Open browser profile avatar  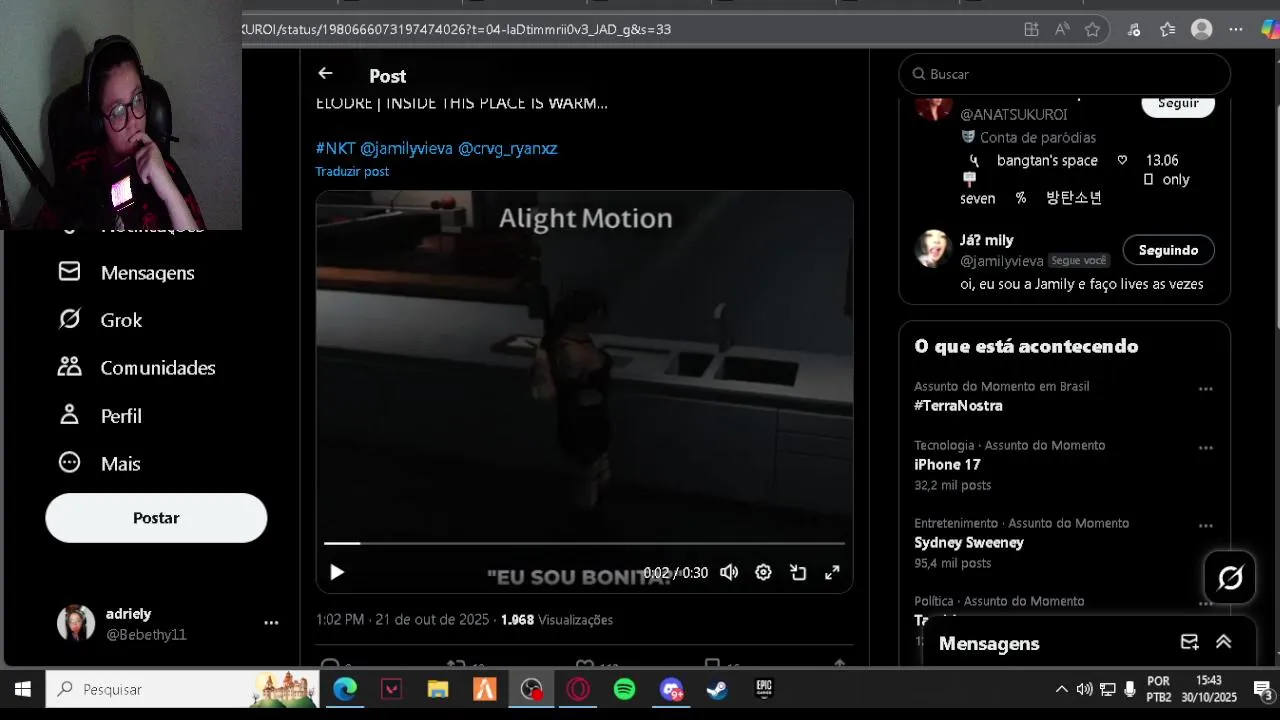tap(1202, 30)
